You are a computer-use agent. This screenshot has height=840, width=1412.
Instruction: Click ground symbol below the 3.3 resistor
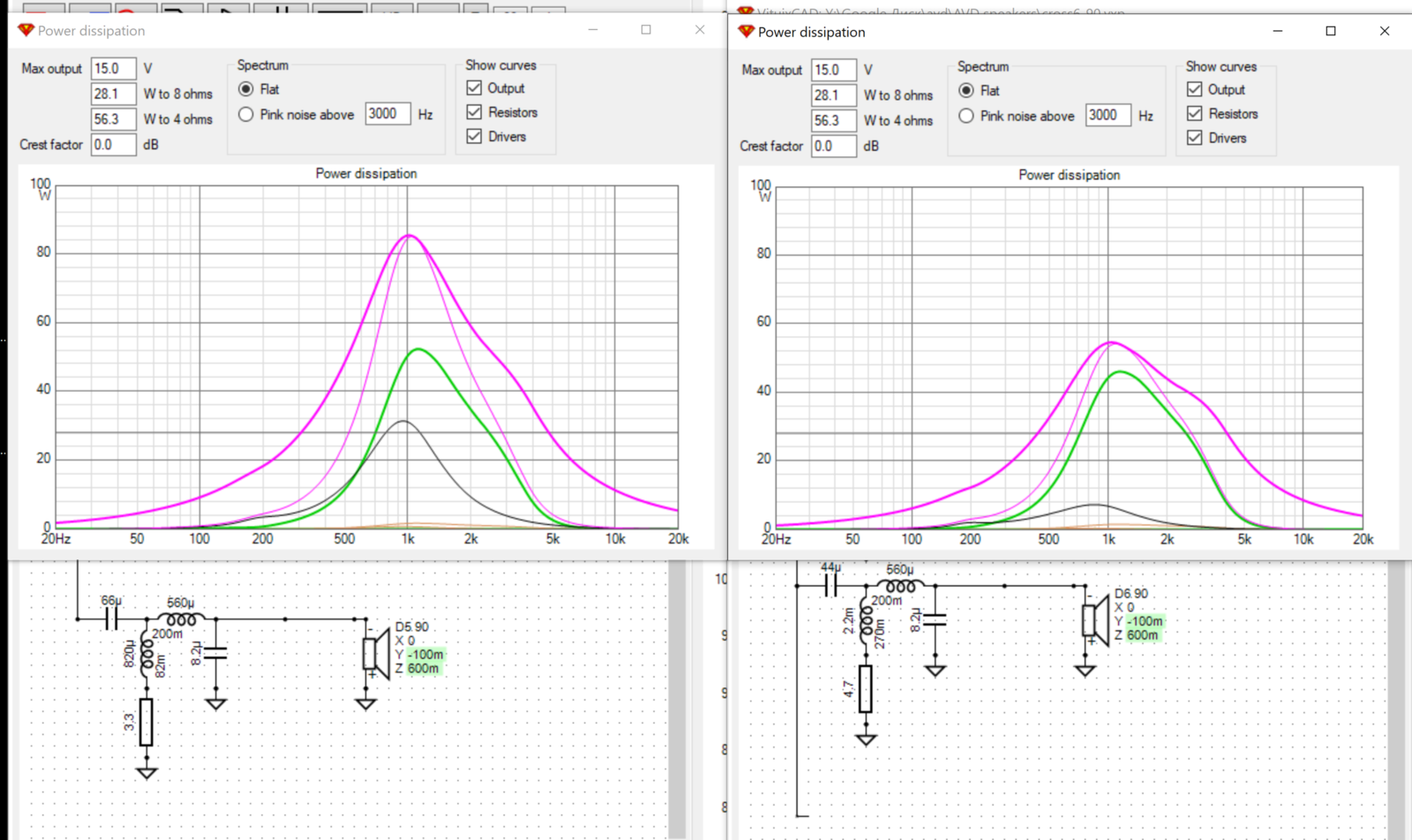pos(146,772)
